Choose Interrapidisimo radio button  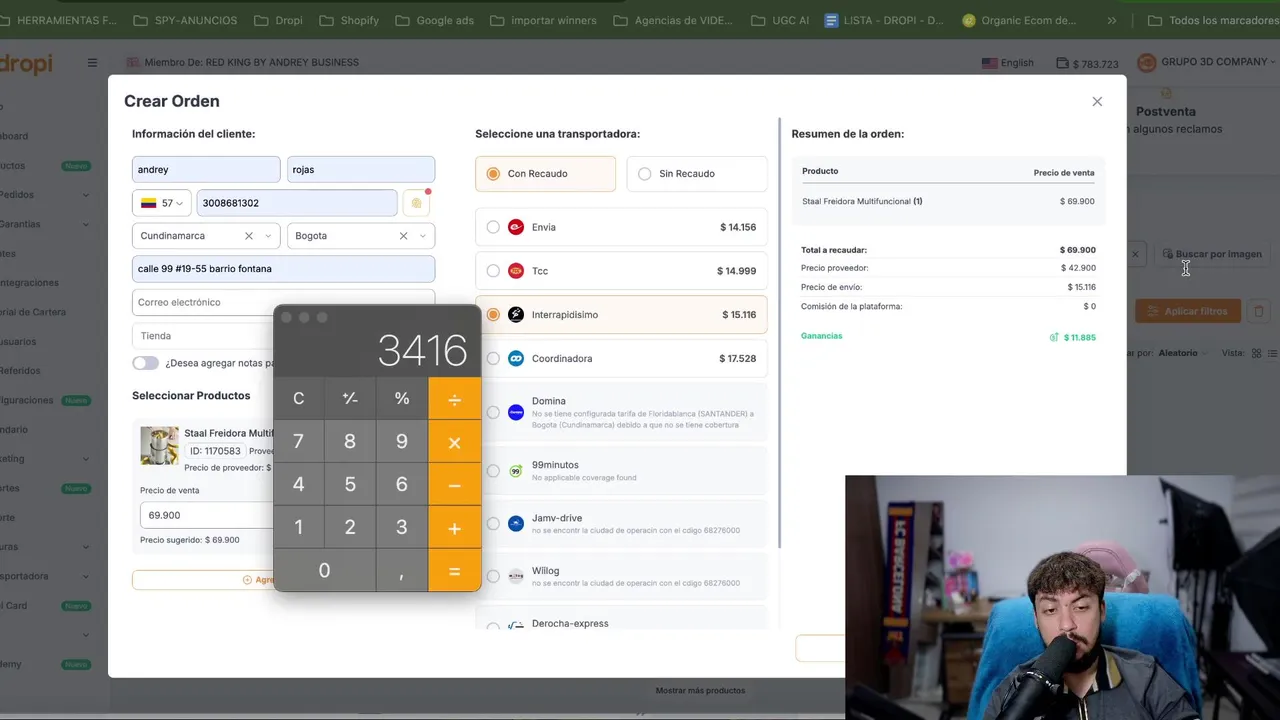tap(493, 315)
